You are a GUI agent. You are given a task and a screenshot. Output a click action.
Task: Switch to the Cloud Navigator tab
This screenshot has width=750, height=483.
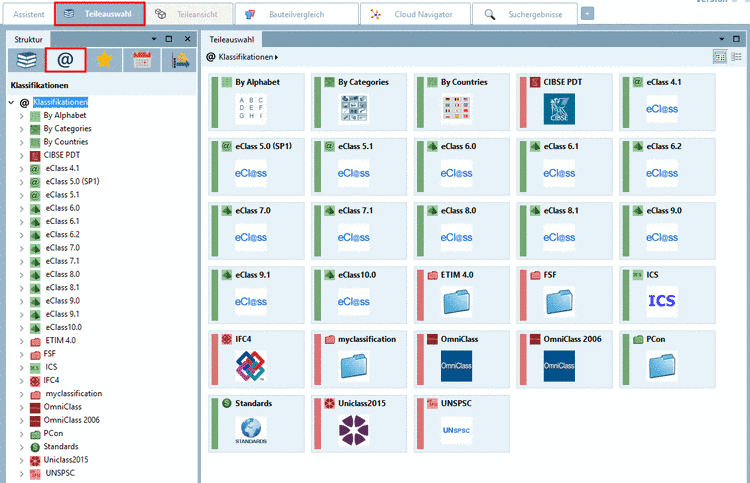pyautogui.click(x=415, y=14)
